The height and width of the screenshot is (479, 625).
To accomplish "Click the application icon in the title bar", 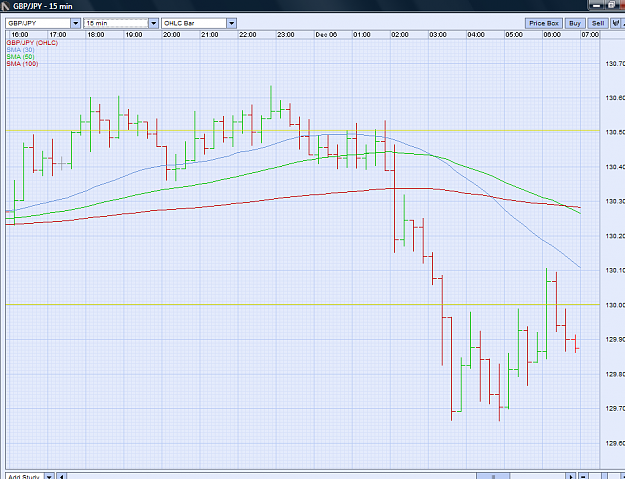I will click(5, 6).
